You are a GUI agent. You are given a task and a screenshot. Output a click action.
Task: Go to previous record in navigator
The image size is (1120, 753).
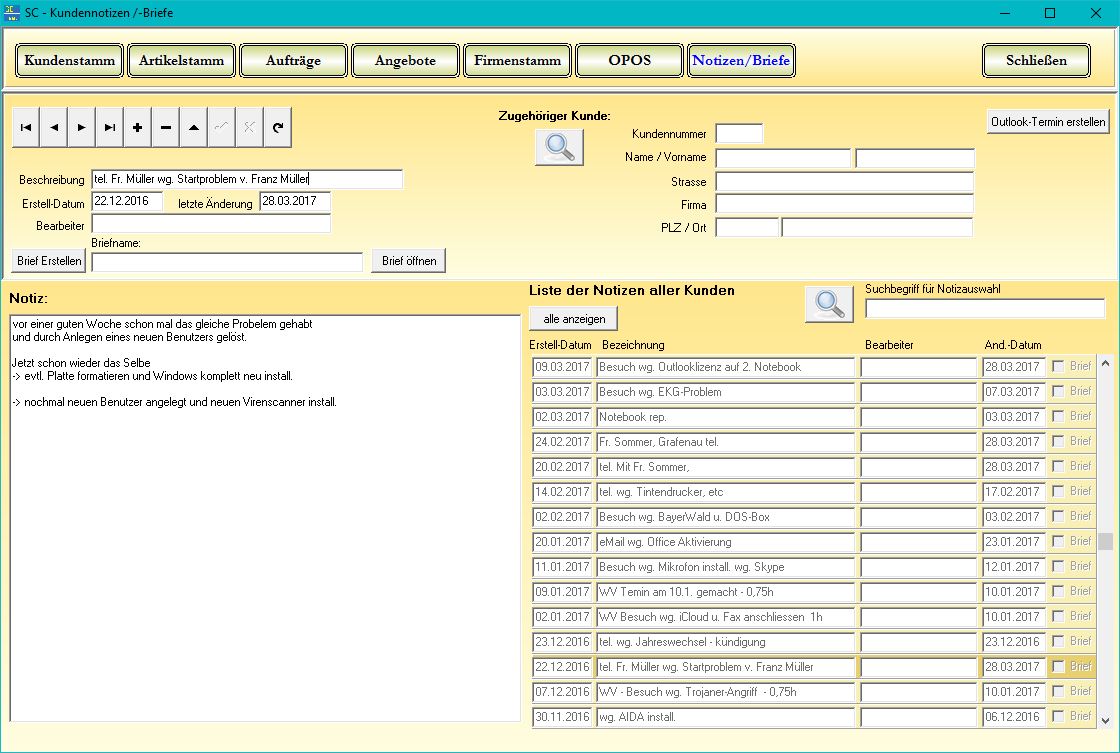(54, 128)
